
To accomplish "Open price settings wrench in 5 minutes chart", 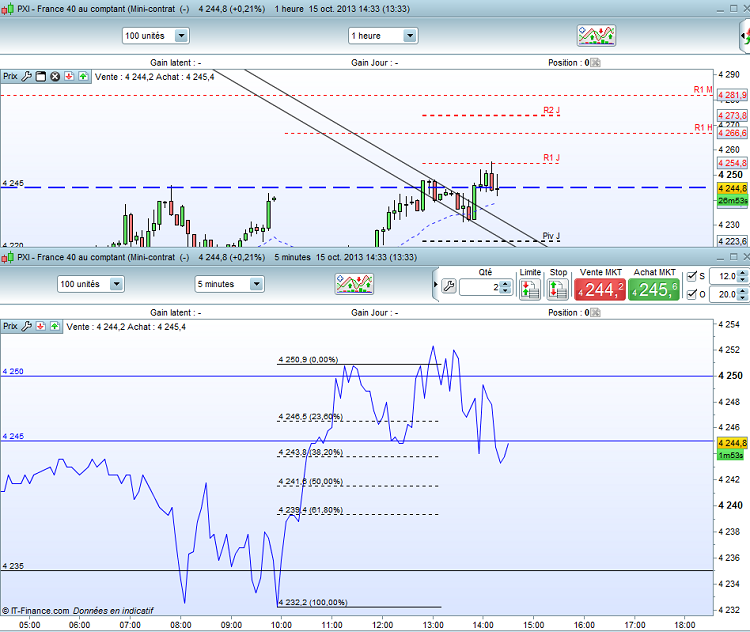I will click(x=27, y=326).
